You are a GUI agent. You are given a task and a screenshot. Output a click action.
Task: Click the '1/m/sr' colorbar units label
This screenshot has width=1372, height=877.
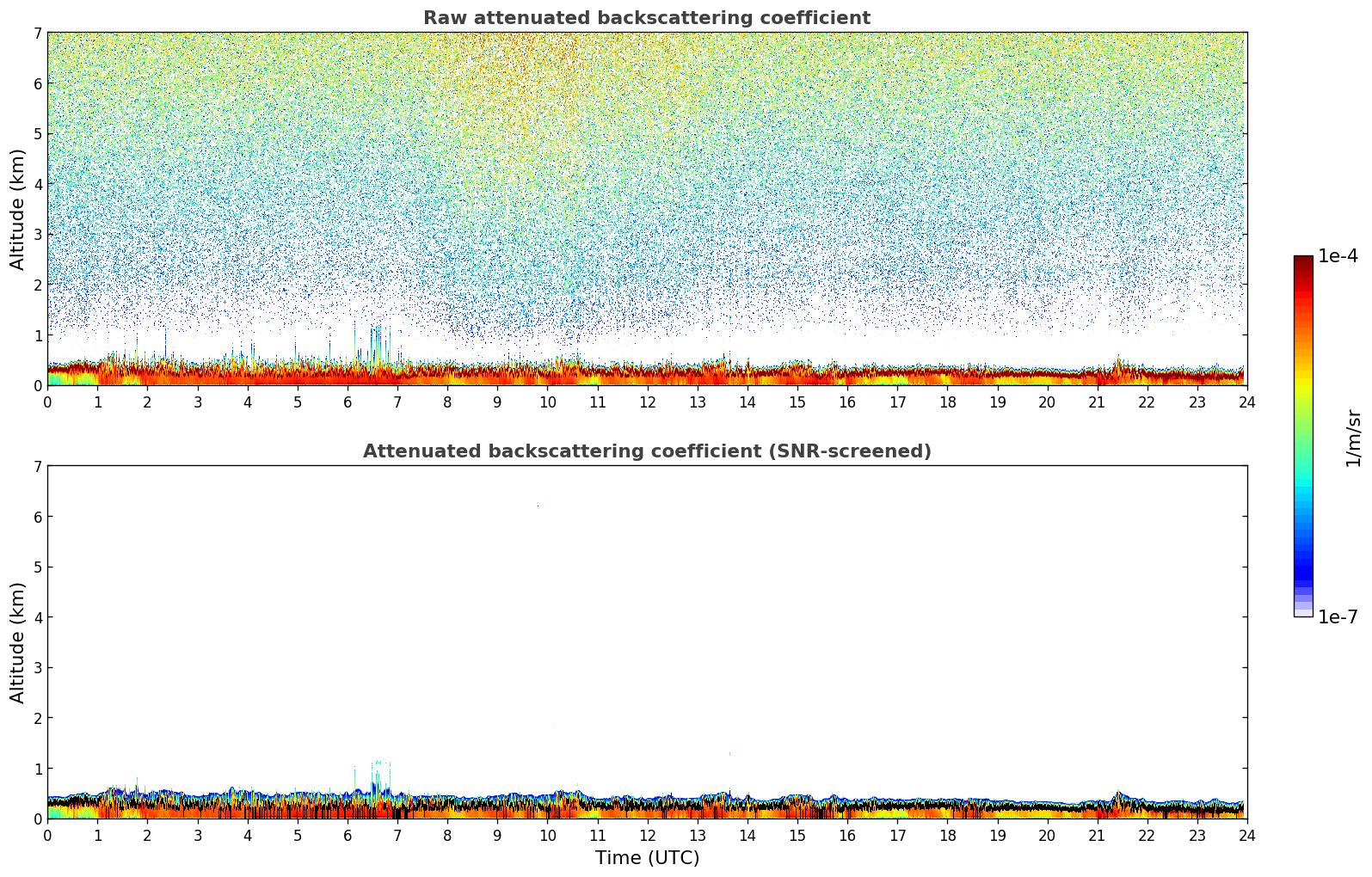[x=1353, y=437]
